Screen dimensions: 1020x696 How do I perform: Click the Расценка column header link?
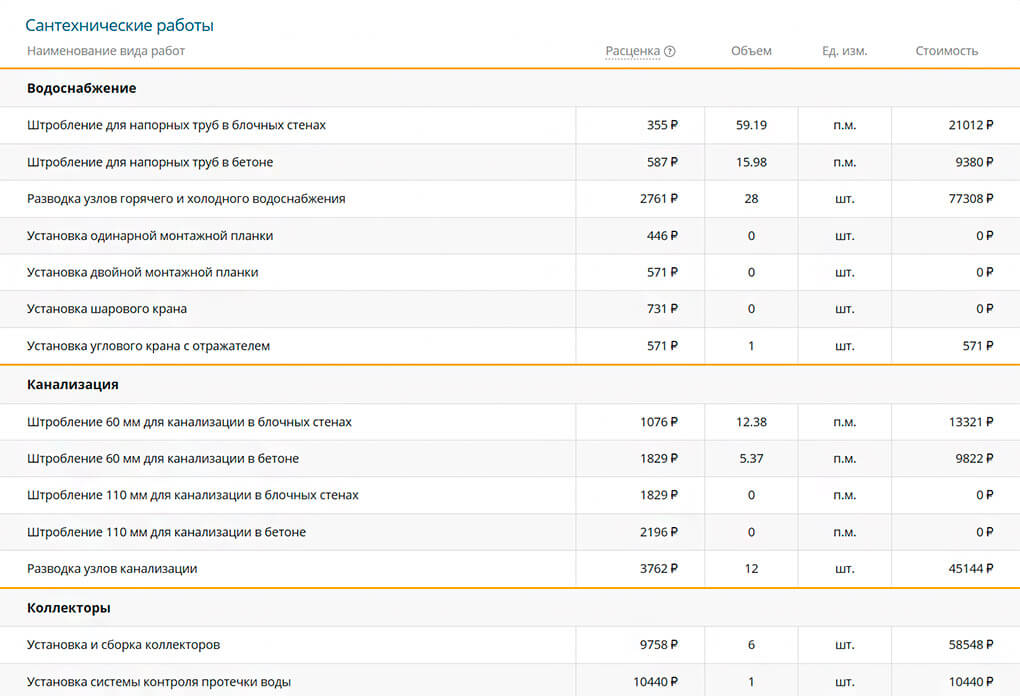[632, 51]
